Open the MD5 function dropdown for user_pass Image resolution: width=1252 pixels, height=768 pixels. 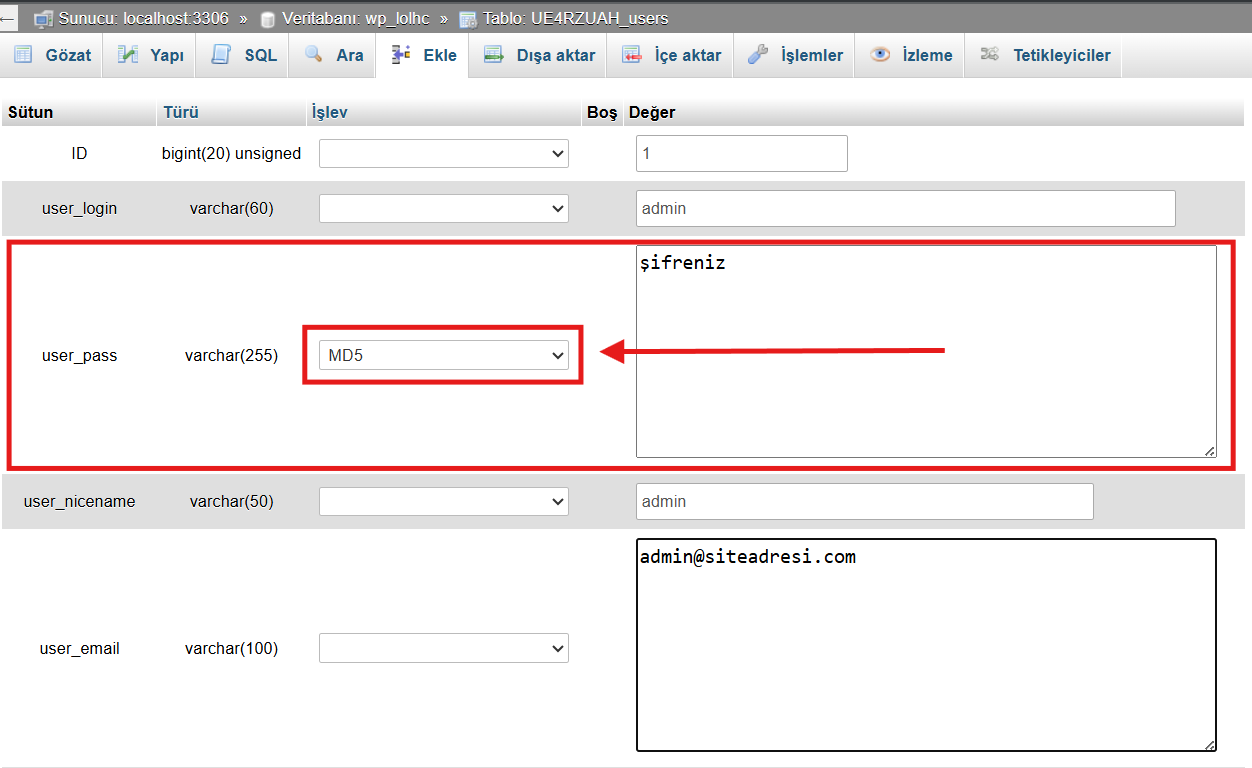point(443,354)
